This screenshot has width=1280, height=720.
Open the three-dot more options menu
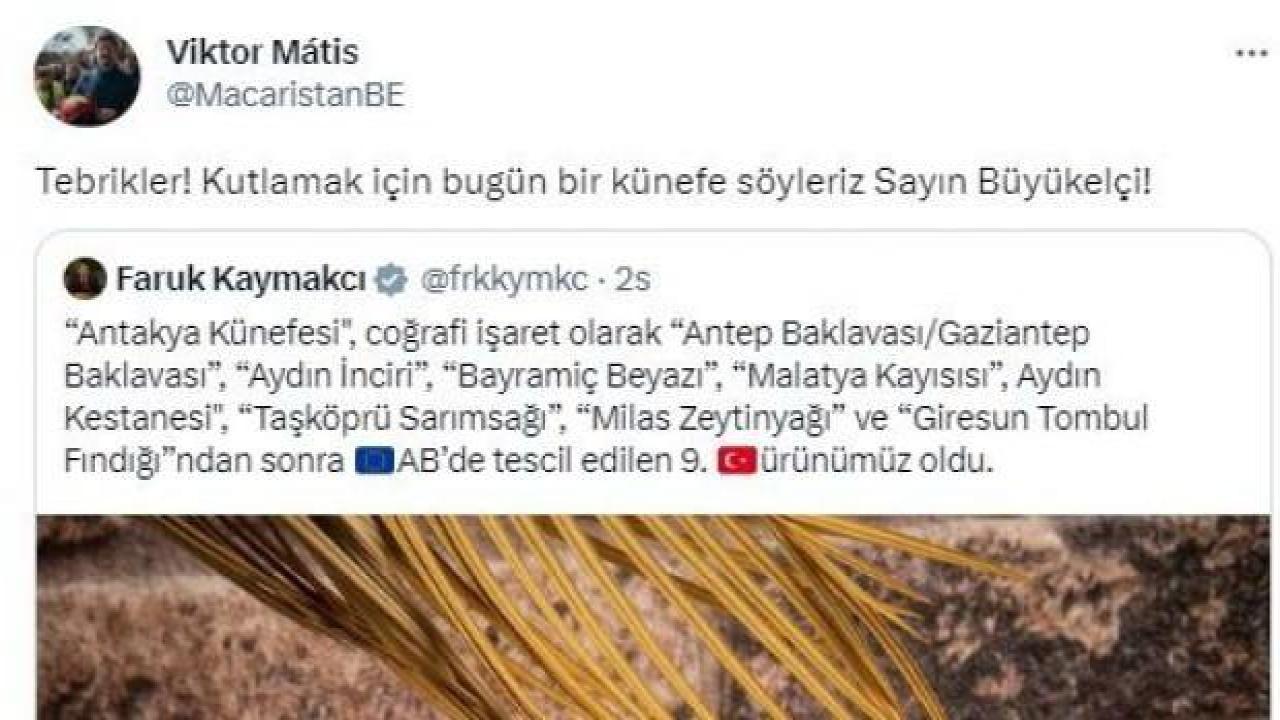pyautogui.click(x=1252, y=54)
